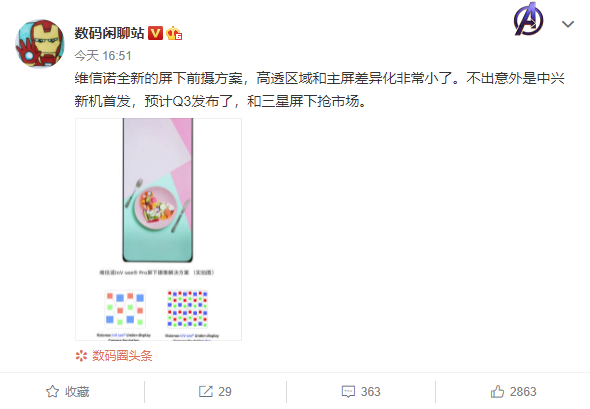Expand the post options chevron menu

[568, 24]
